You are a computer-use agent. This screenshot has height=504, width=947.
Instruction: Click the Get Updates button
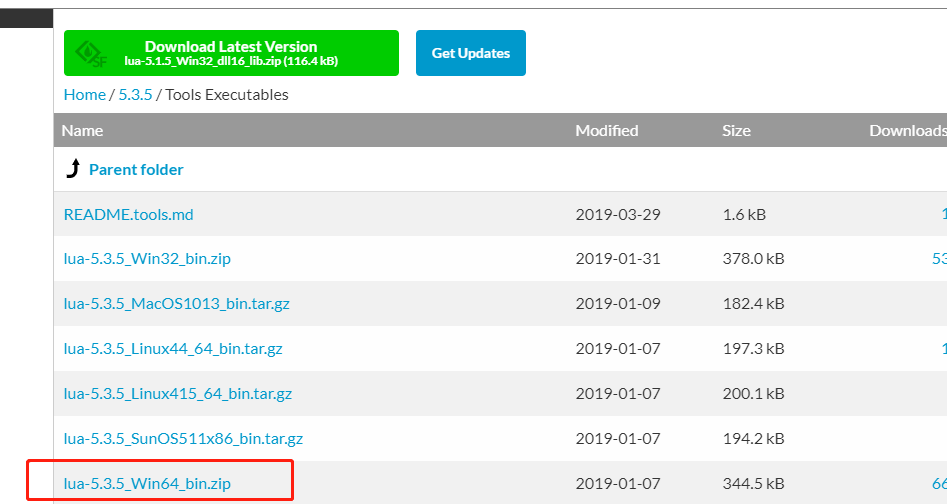tap(470, 53)
